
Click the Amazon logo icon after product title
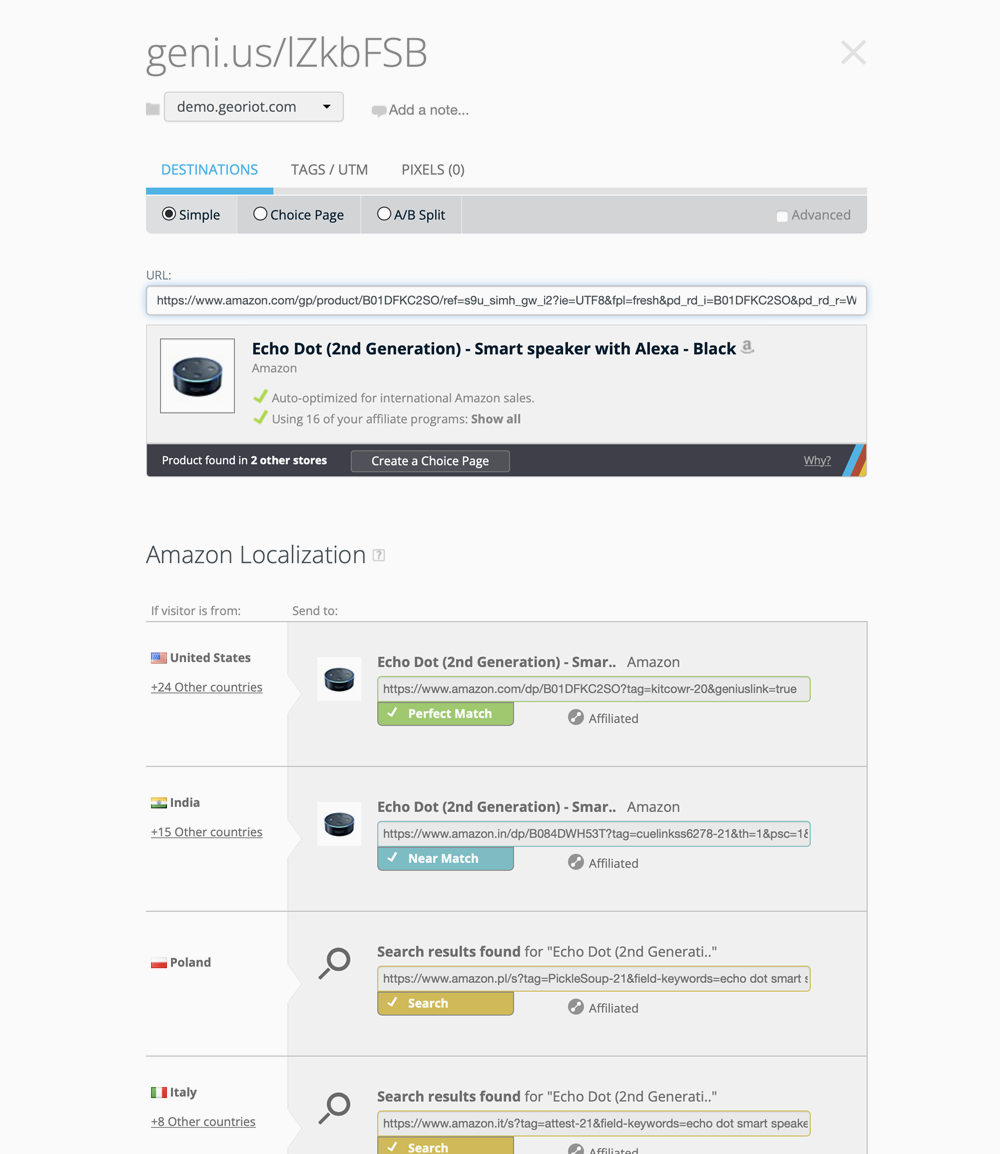pos(747,347)
